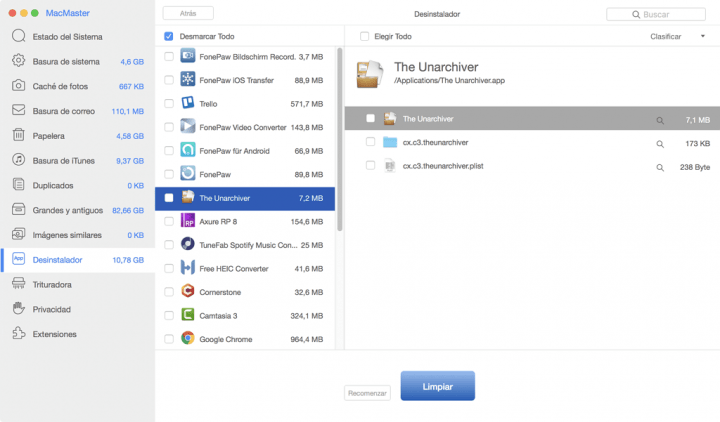Click the Duplicados document icon
Image resolution: width=720 pixels, height=422 pixels.
tap(18, 185)
